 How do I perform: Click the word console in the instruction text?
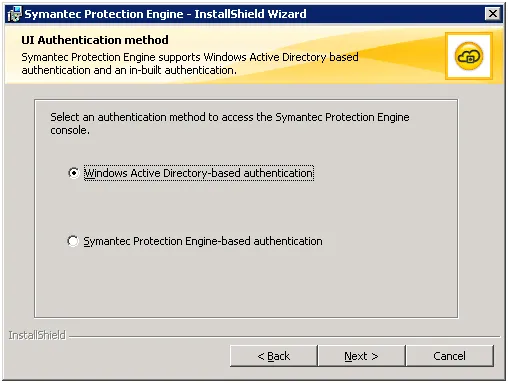69,130
